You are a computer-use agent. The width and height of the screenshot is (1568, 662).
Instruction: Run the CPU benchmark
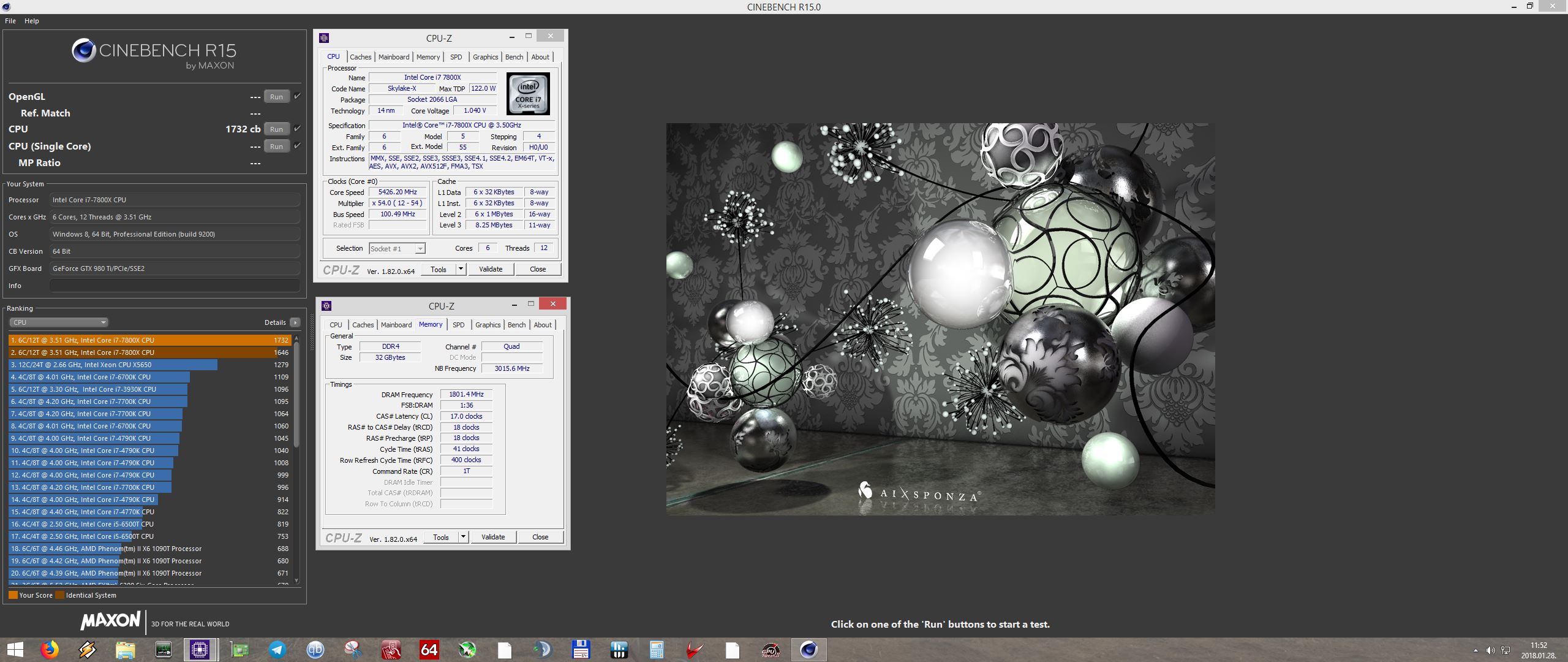(276, 129)
